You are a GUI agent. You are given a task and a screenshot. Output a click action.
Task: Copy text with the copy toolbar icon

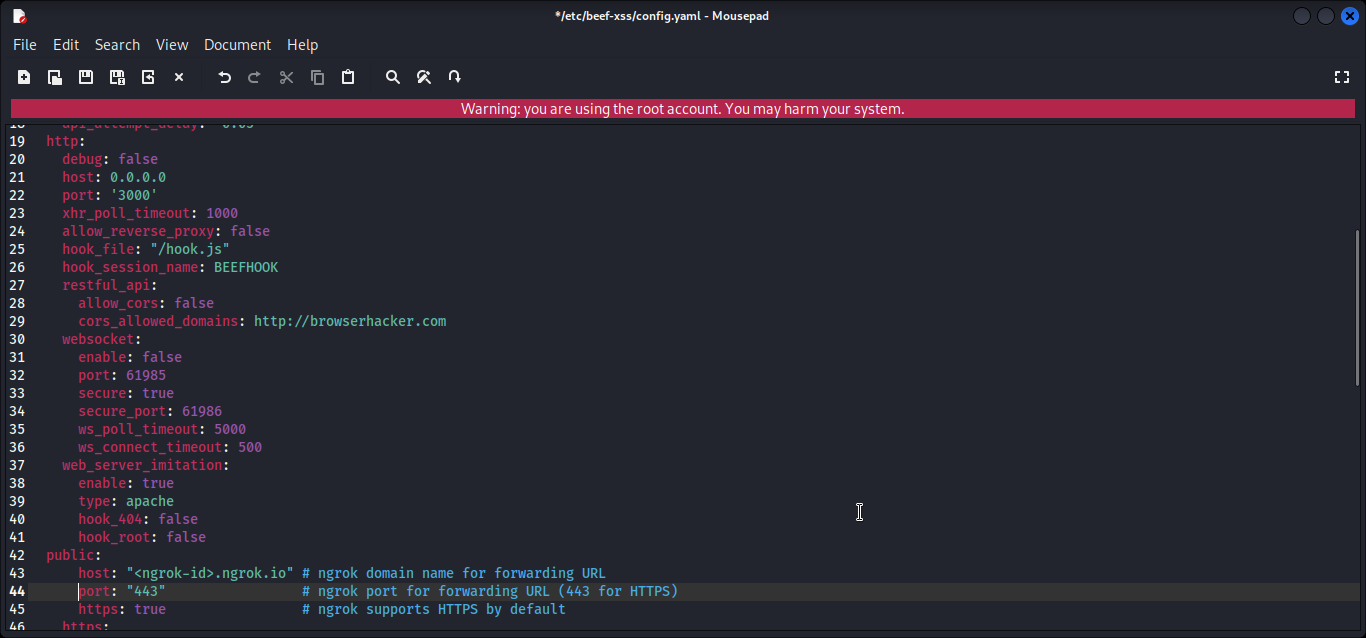317,77
